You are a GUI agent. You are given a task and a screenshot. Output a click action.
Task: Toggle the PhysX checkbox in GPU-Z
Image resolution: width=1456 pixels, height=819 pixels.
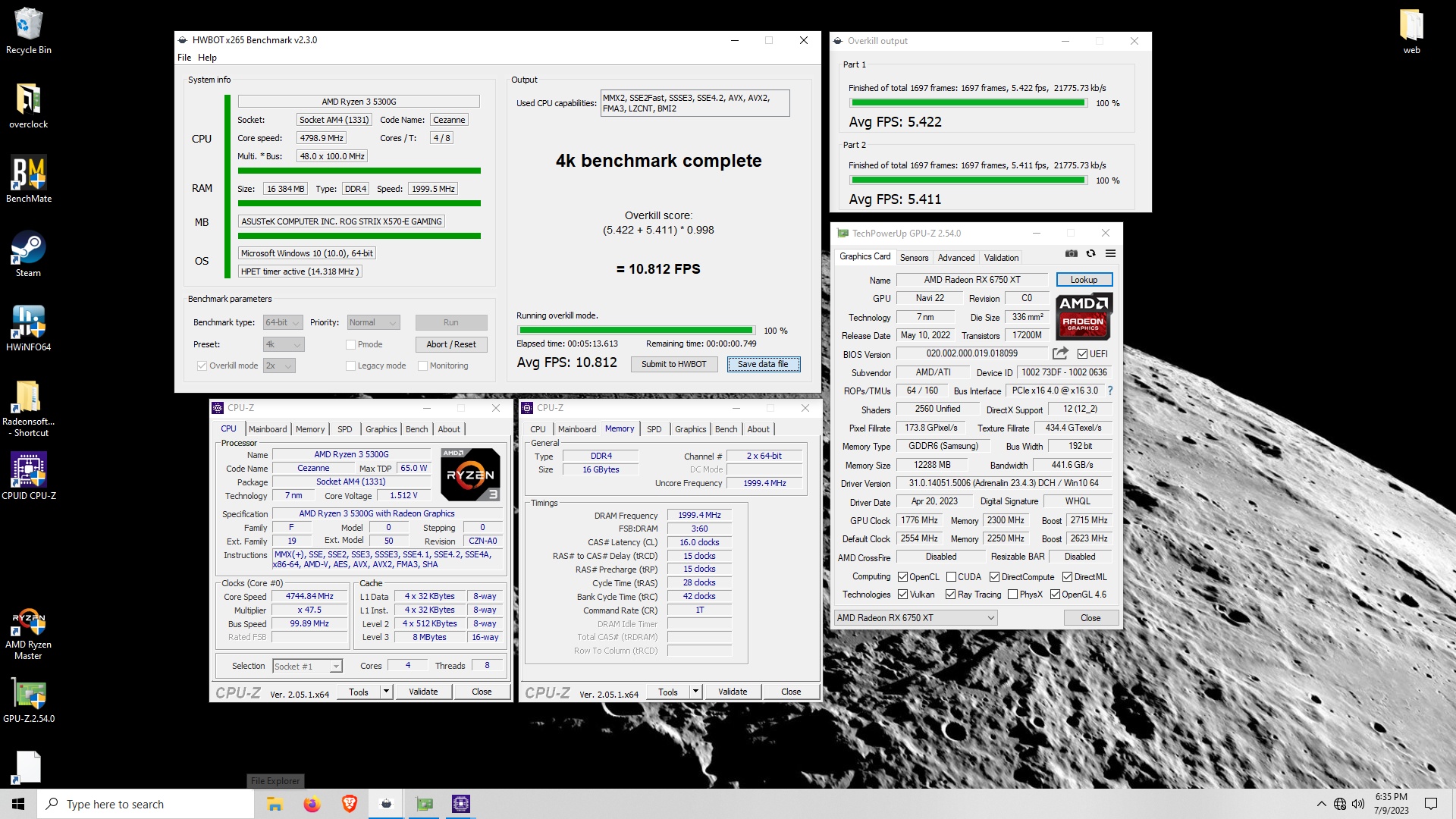(x=1012, y=595)
